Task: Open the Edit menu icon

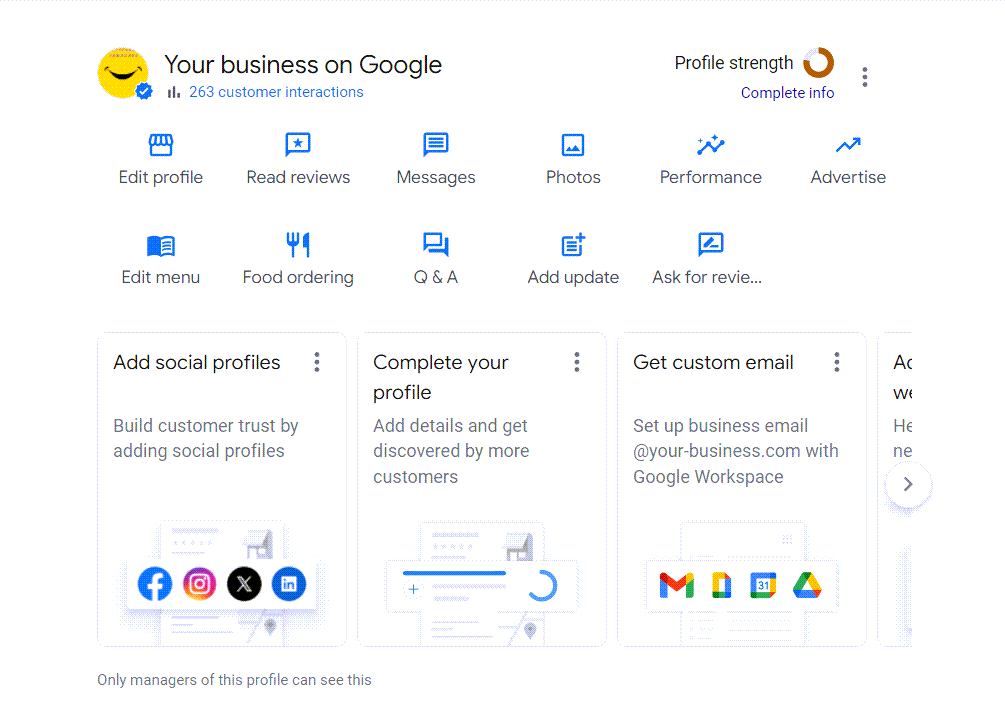Action: [x=160, y=246]
